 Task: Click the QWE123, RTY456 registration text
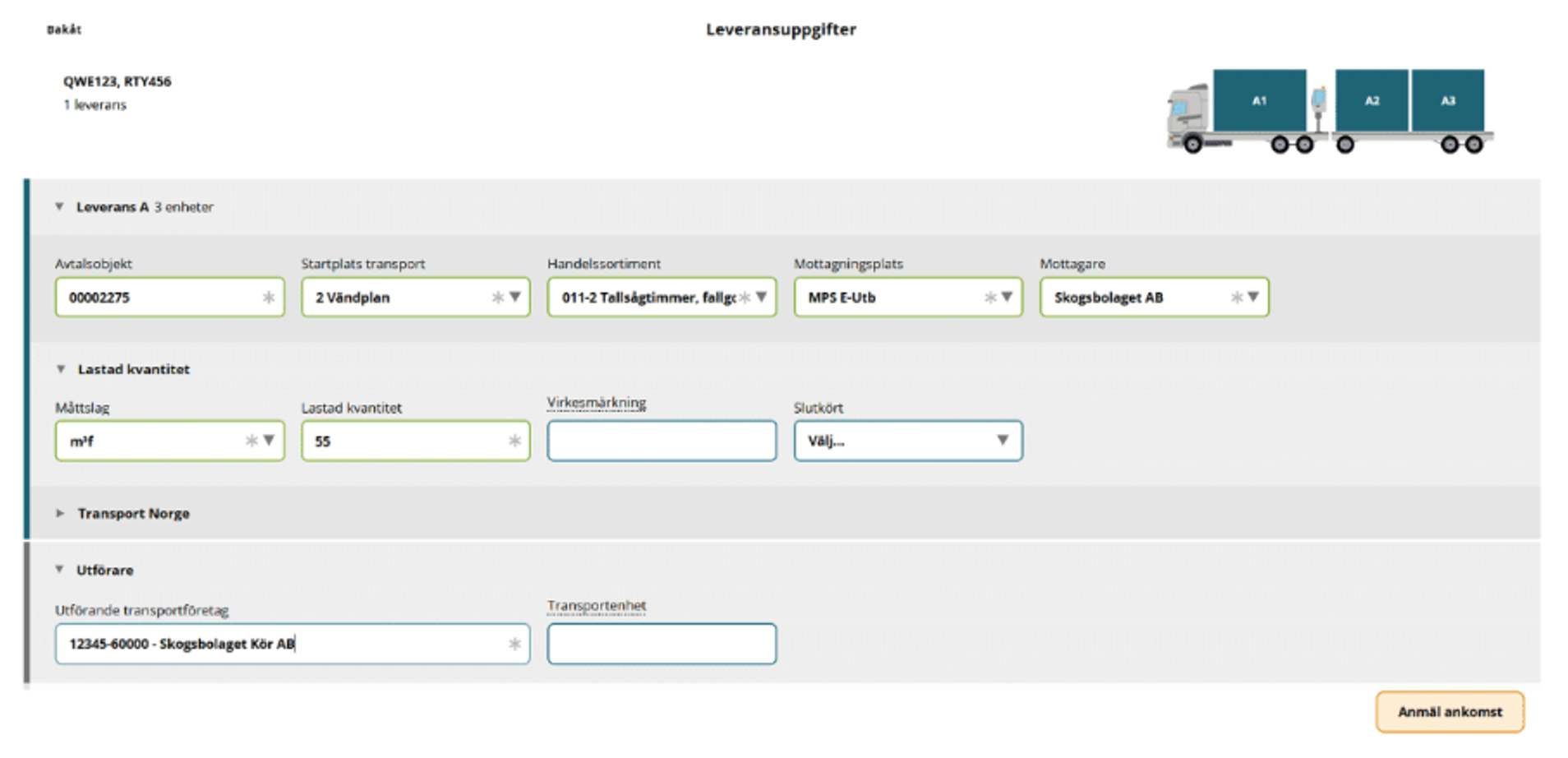click(x=118, y=81)
